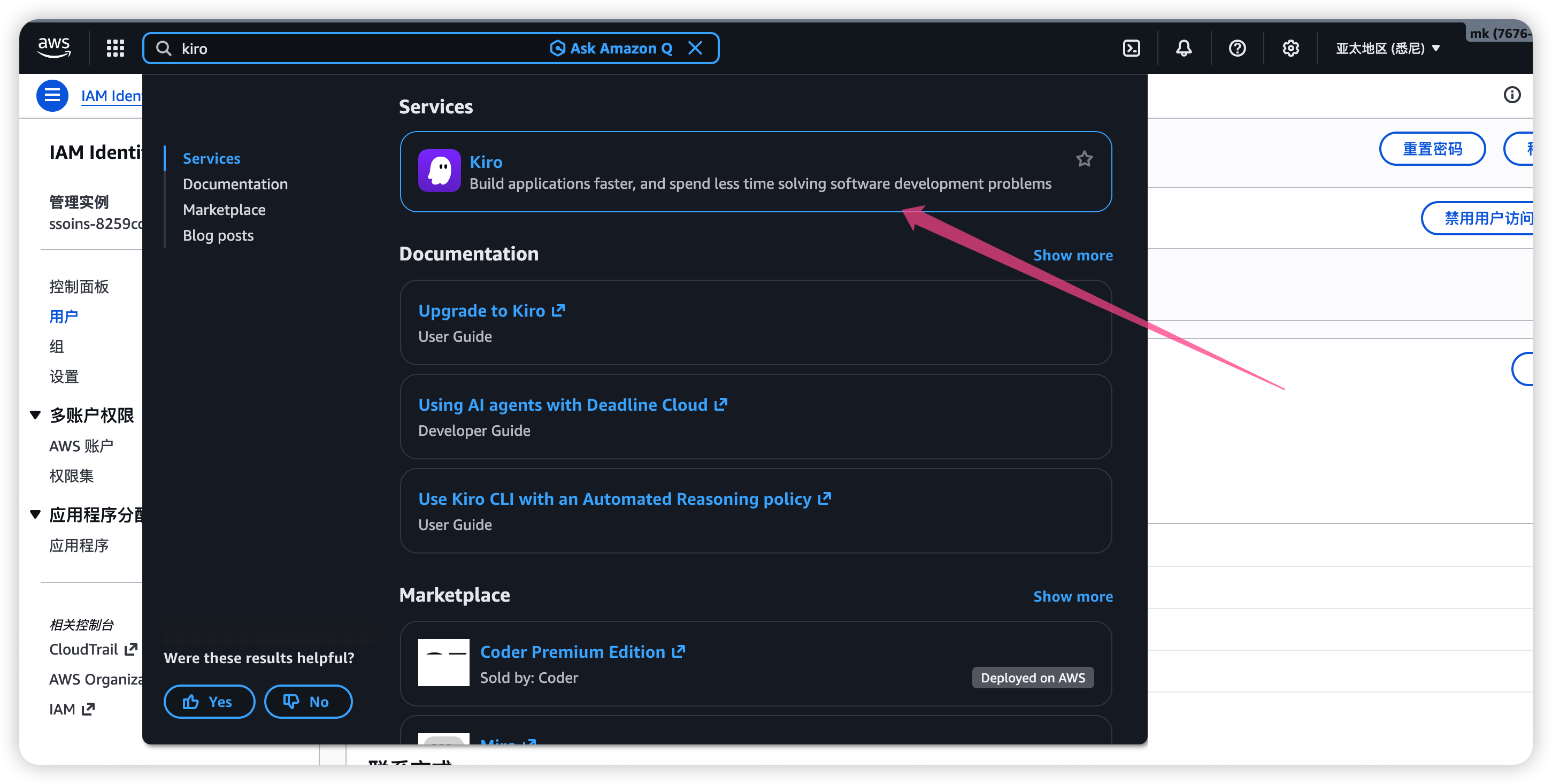This screenshot has width=1552, height=784.
Task: Show more Marketplace results
Action: [x=1072, y=597]
